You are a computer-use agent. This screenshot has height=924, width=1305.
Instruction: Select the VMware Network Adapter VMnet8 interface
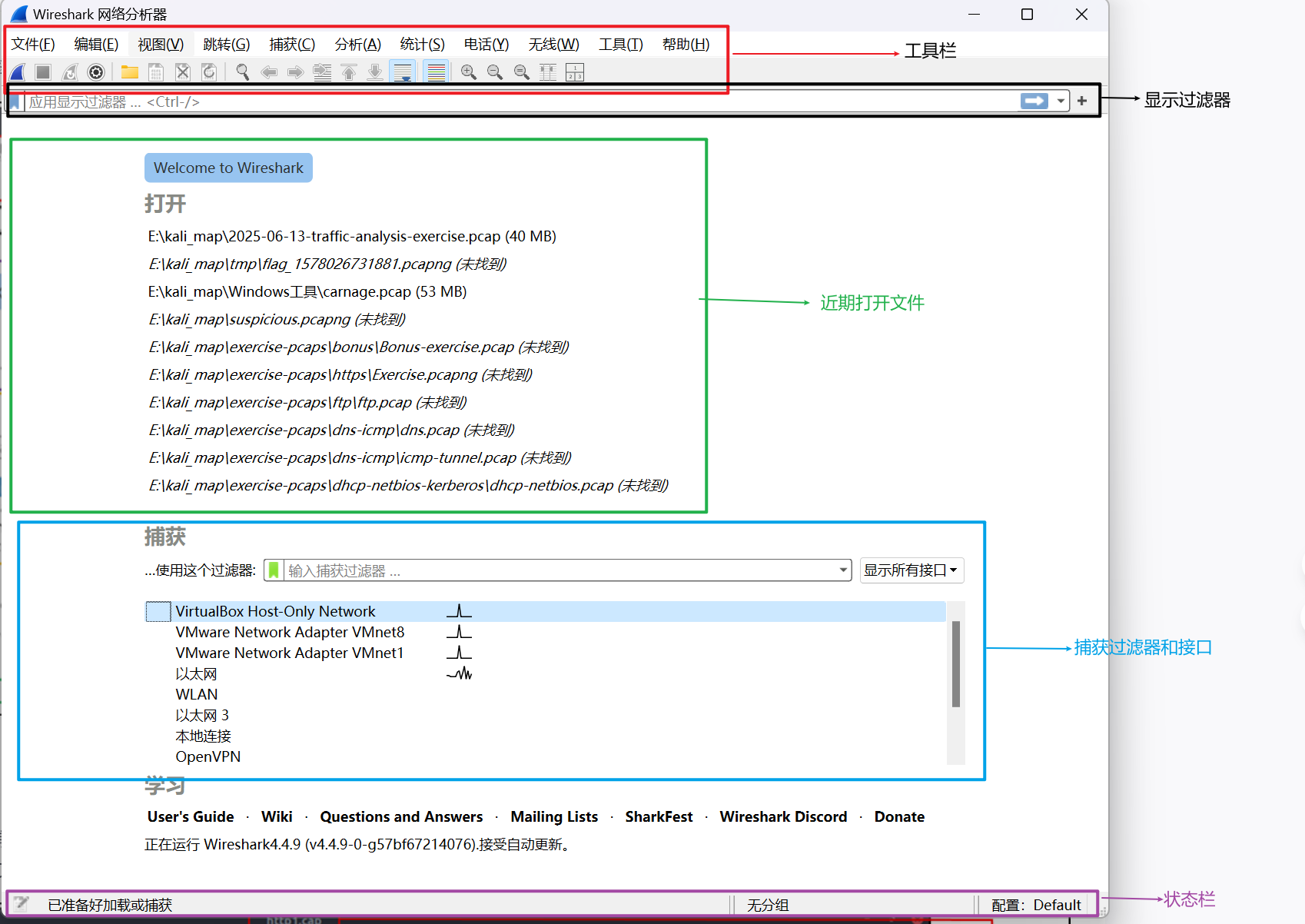point(546,632)
